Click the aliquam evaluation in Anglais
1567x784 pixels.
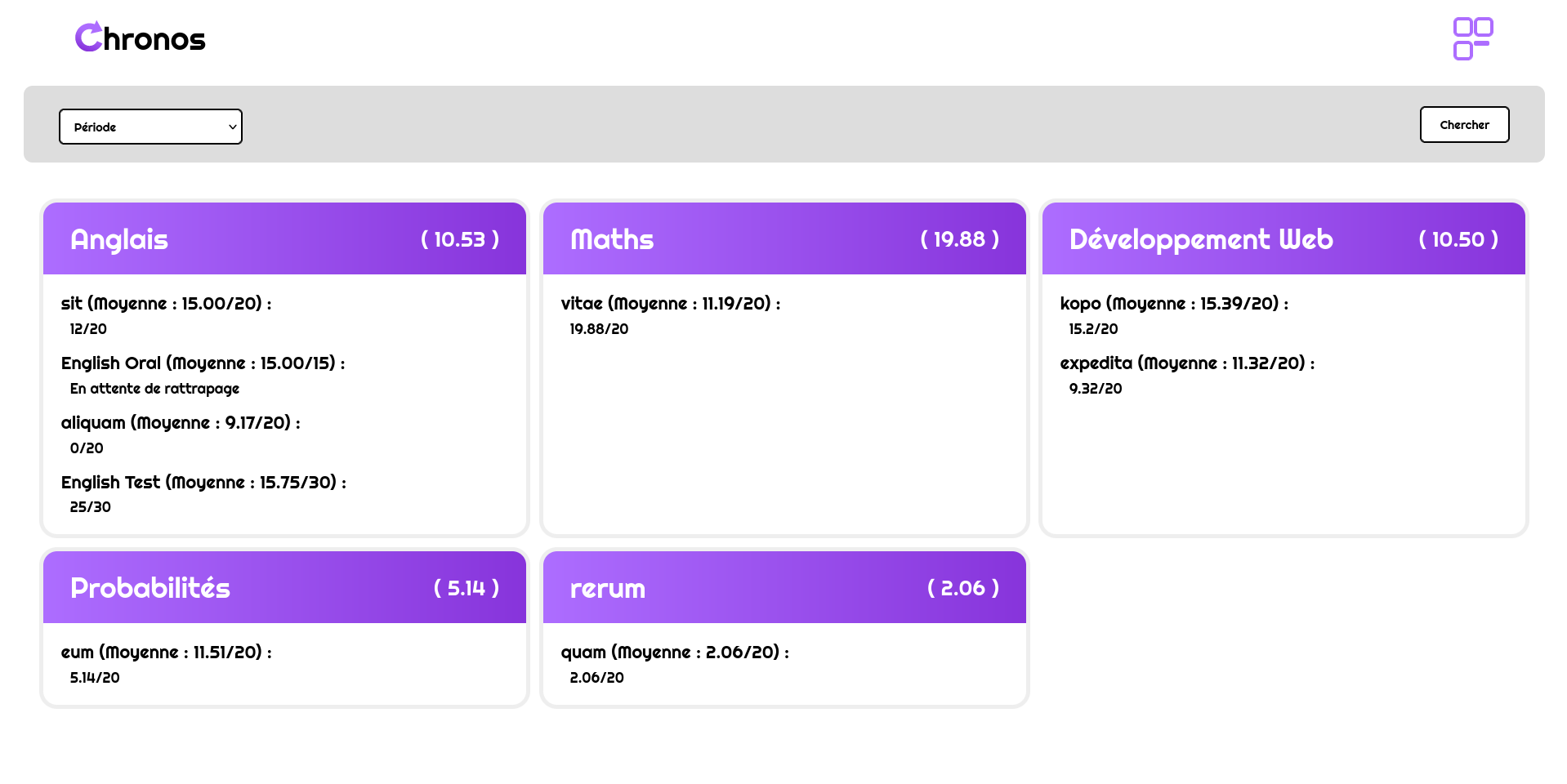181,423
